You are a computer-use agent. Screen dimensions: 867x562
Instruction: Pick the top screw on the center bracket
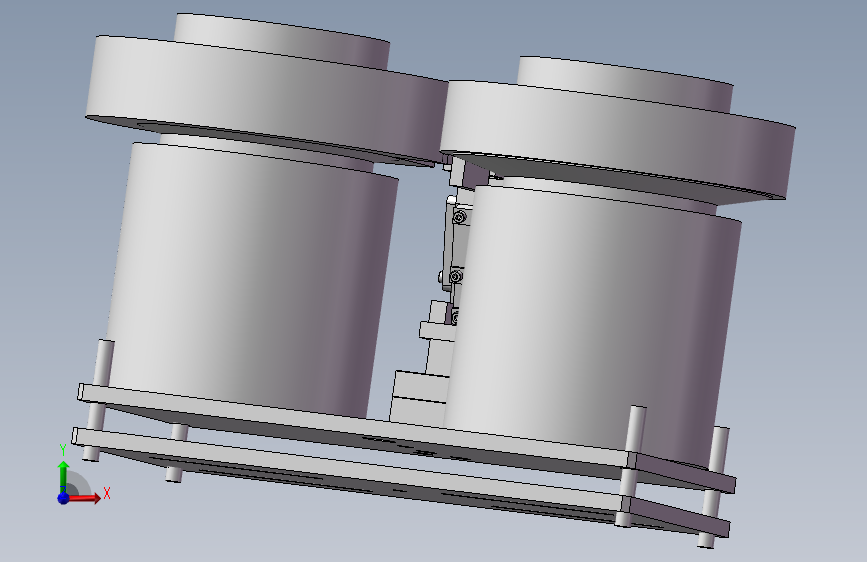tap(459, 218)
